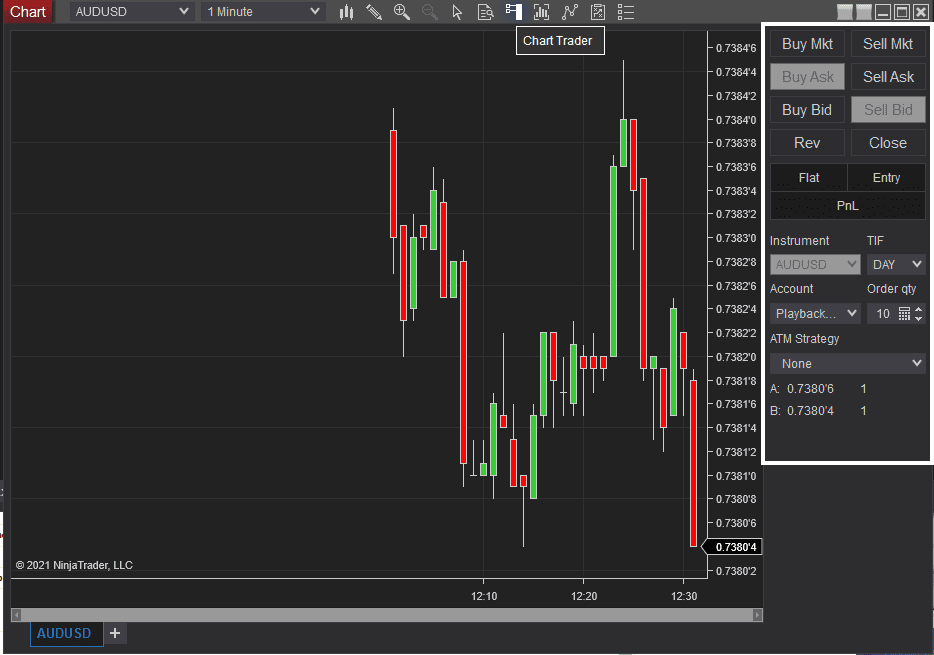
Task: Click the 12:10 time axis label
Action: click(x=484, y=596)
